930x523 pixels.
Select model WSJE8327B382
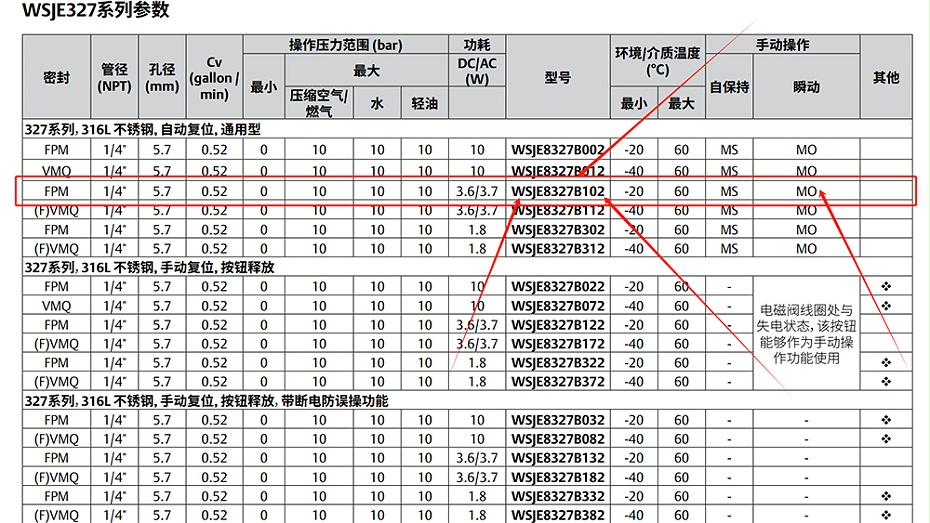coord(558,515)
